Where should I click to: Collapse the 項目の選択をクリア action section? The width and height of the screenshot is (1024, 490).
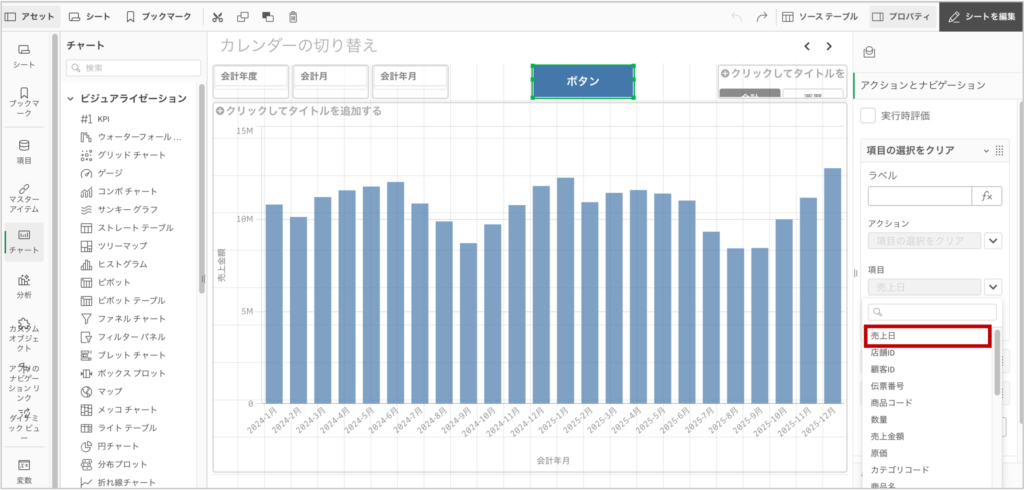click(986, 150)
